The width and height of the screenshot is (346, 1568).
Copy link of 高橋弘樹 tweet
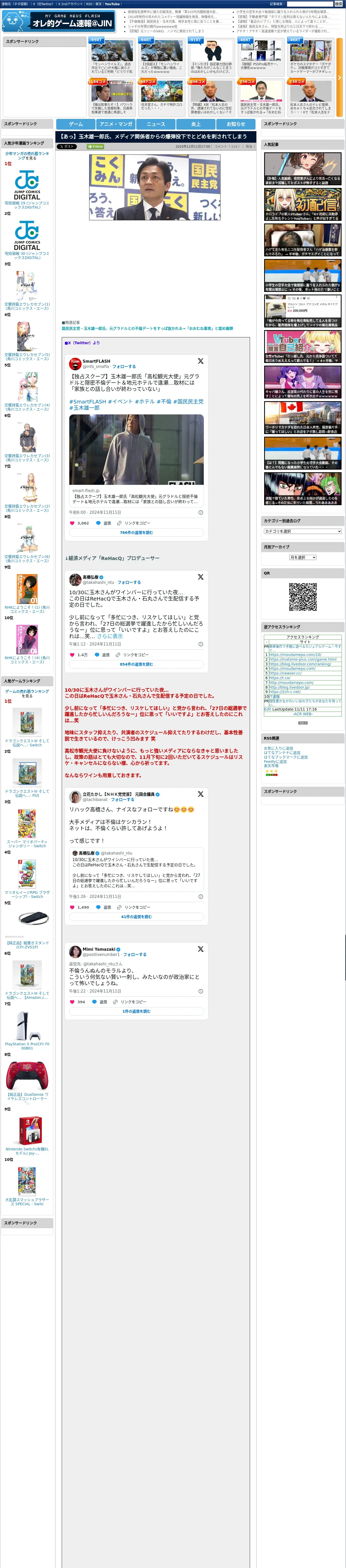[x=132, y=655]
